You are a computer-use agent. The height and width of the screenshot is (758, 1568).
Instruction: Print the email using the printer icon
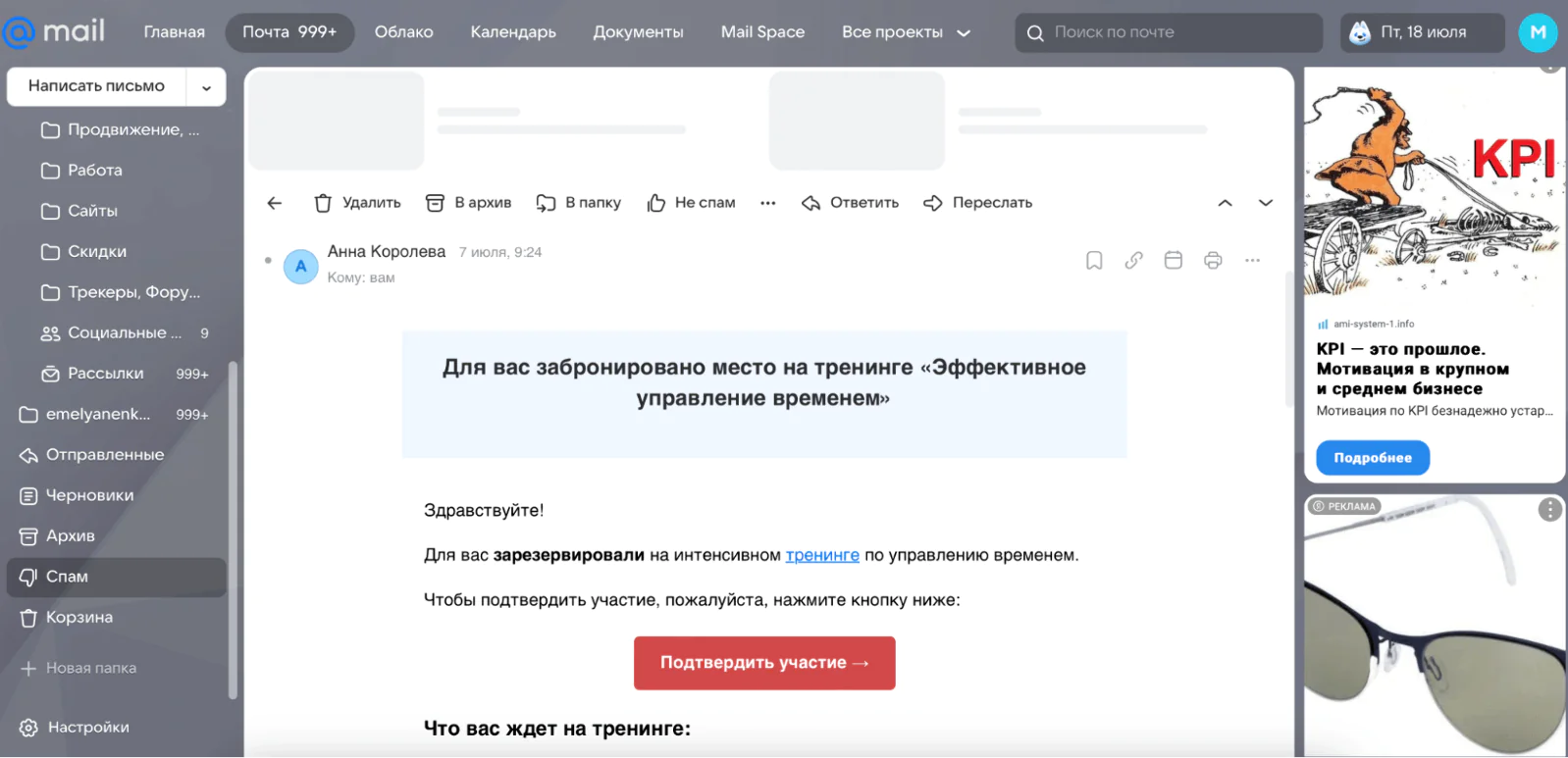pos(1213,260)
